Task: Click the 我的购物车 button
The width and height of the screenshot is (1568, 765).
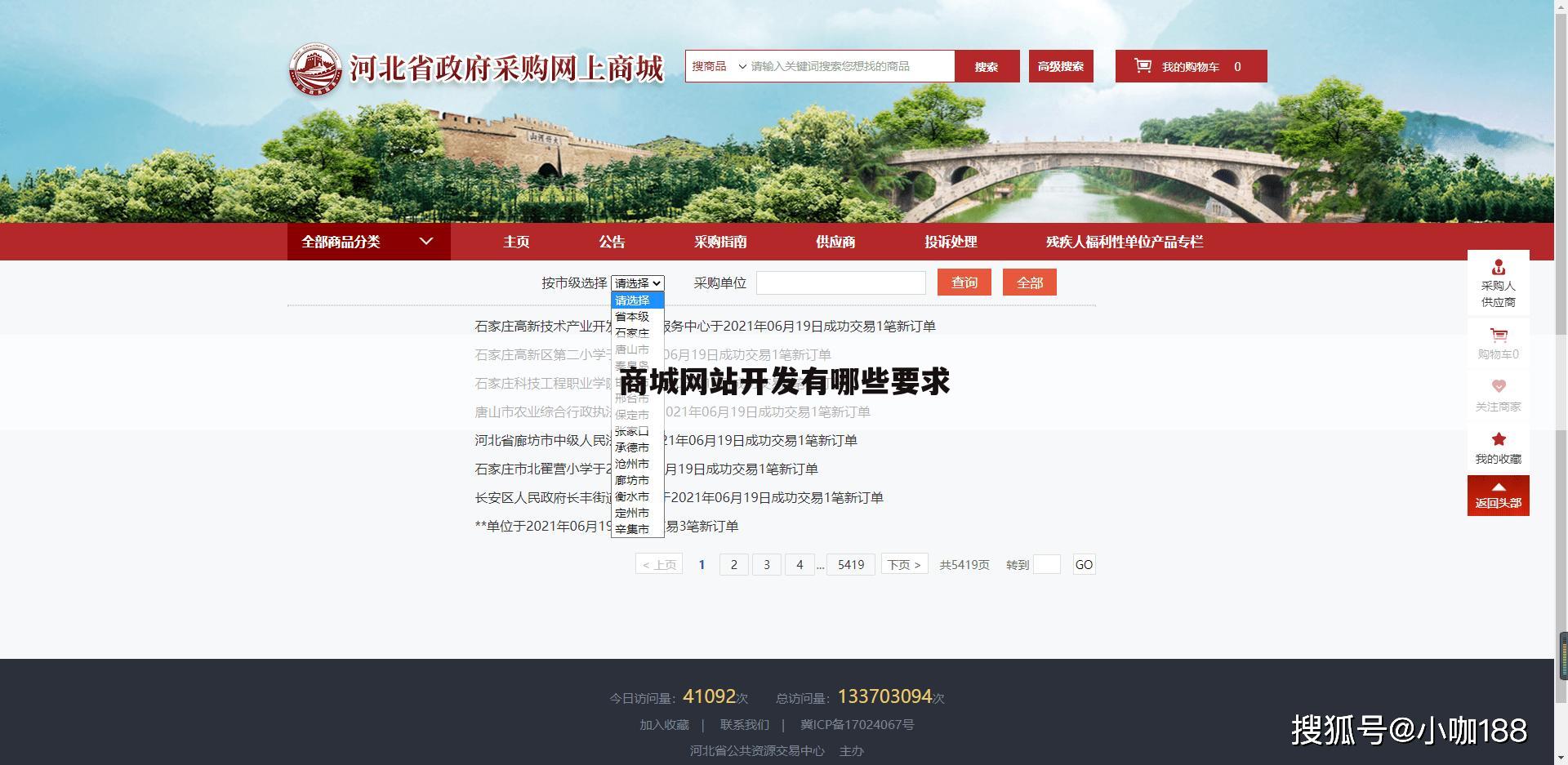Action: tap(1191, 66)
